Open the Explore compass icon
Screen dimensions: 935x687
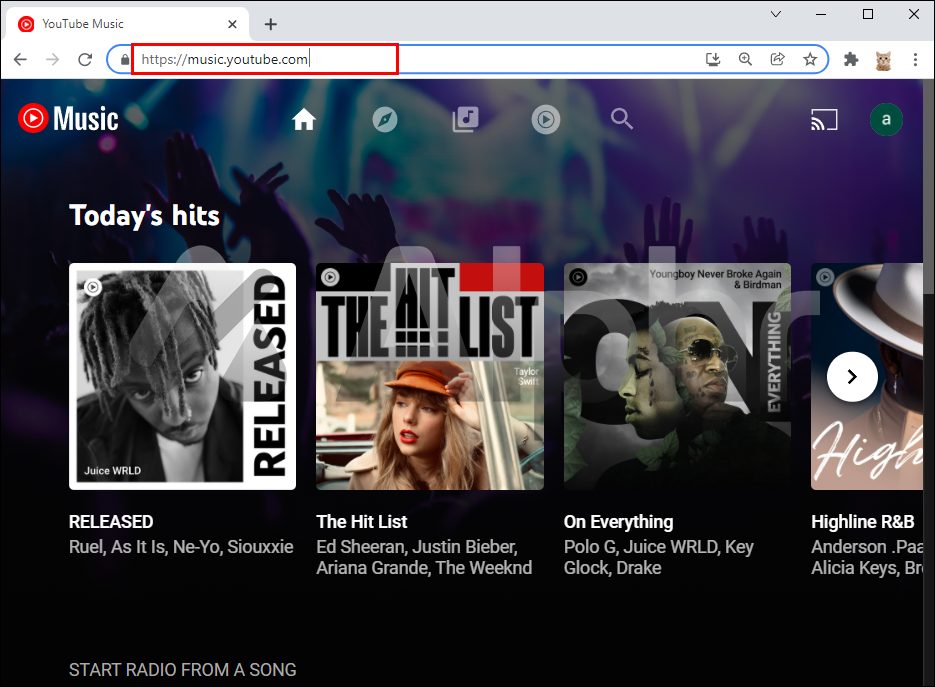click(385, 120)
